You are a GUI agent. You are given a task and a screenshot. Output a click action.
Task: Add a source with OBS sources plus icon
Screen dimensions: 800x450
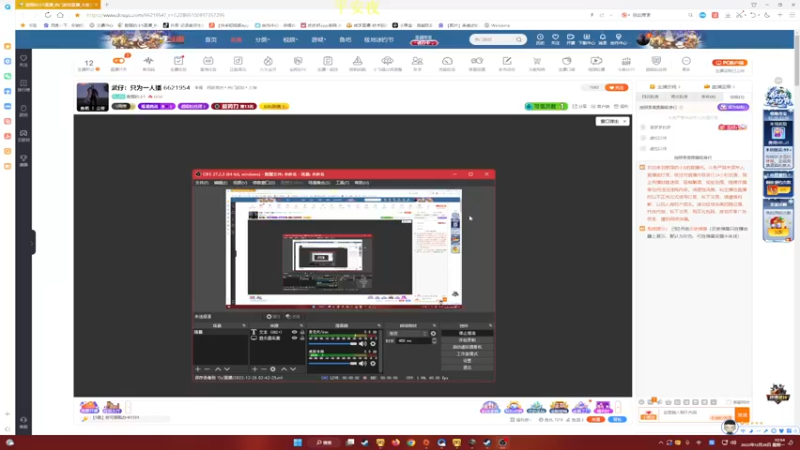tap(254, 369)
